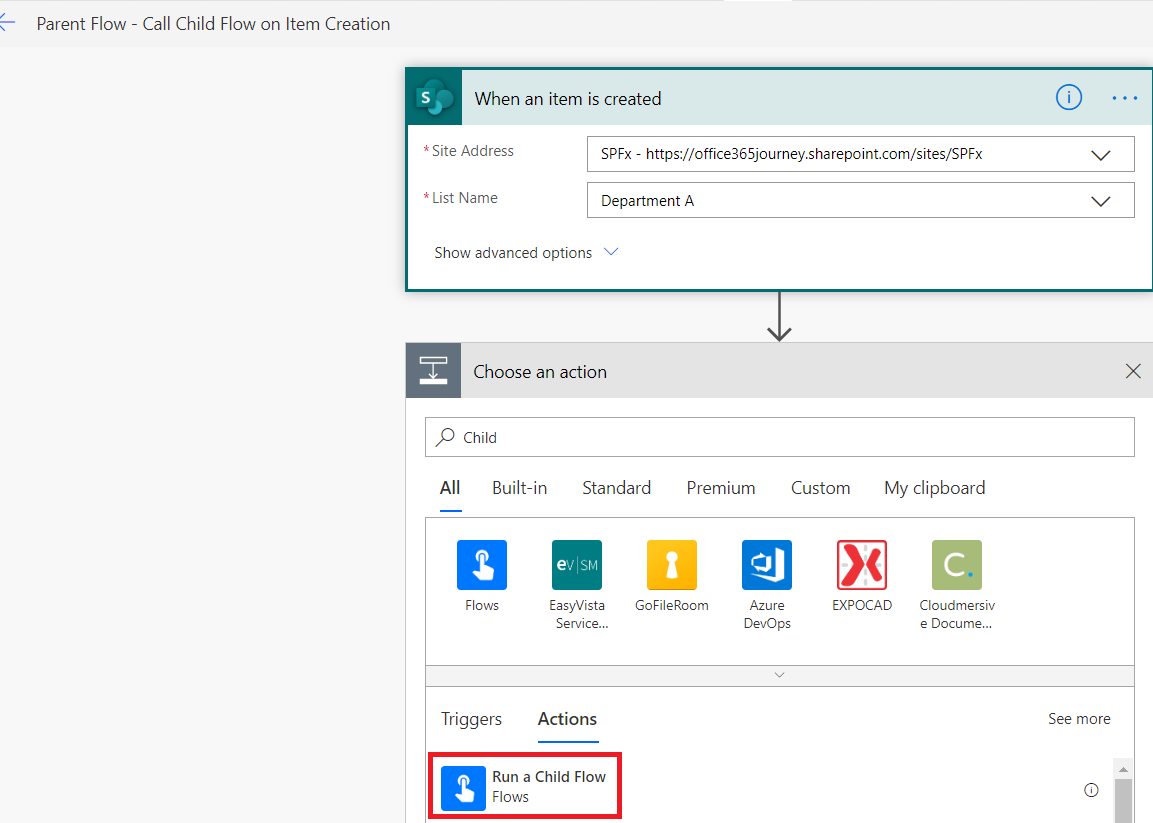
Task: Select the EasyVista Service connector icon
Action: coord(576,565)
